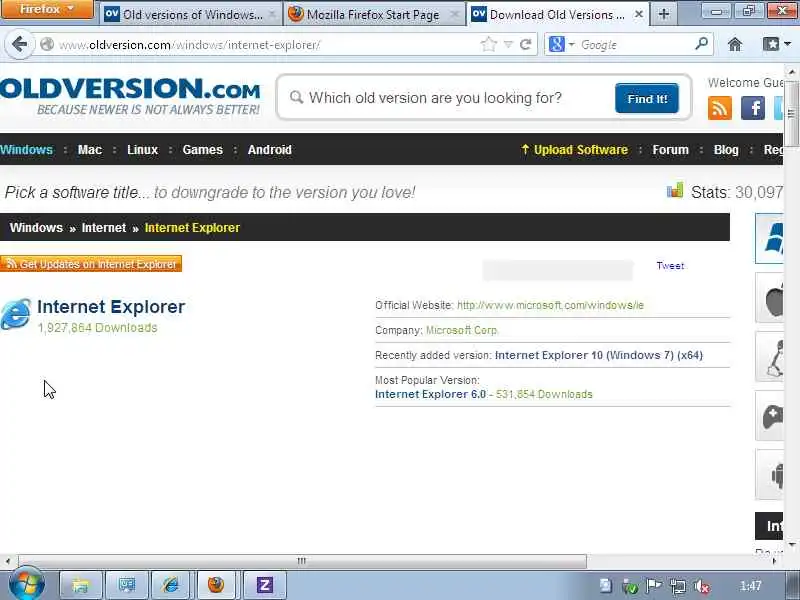This screenshot has width=800, height=600.
Task: Bookmark this page with the star icon
Action: coord(488,45)
